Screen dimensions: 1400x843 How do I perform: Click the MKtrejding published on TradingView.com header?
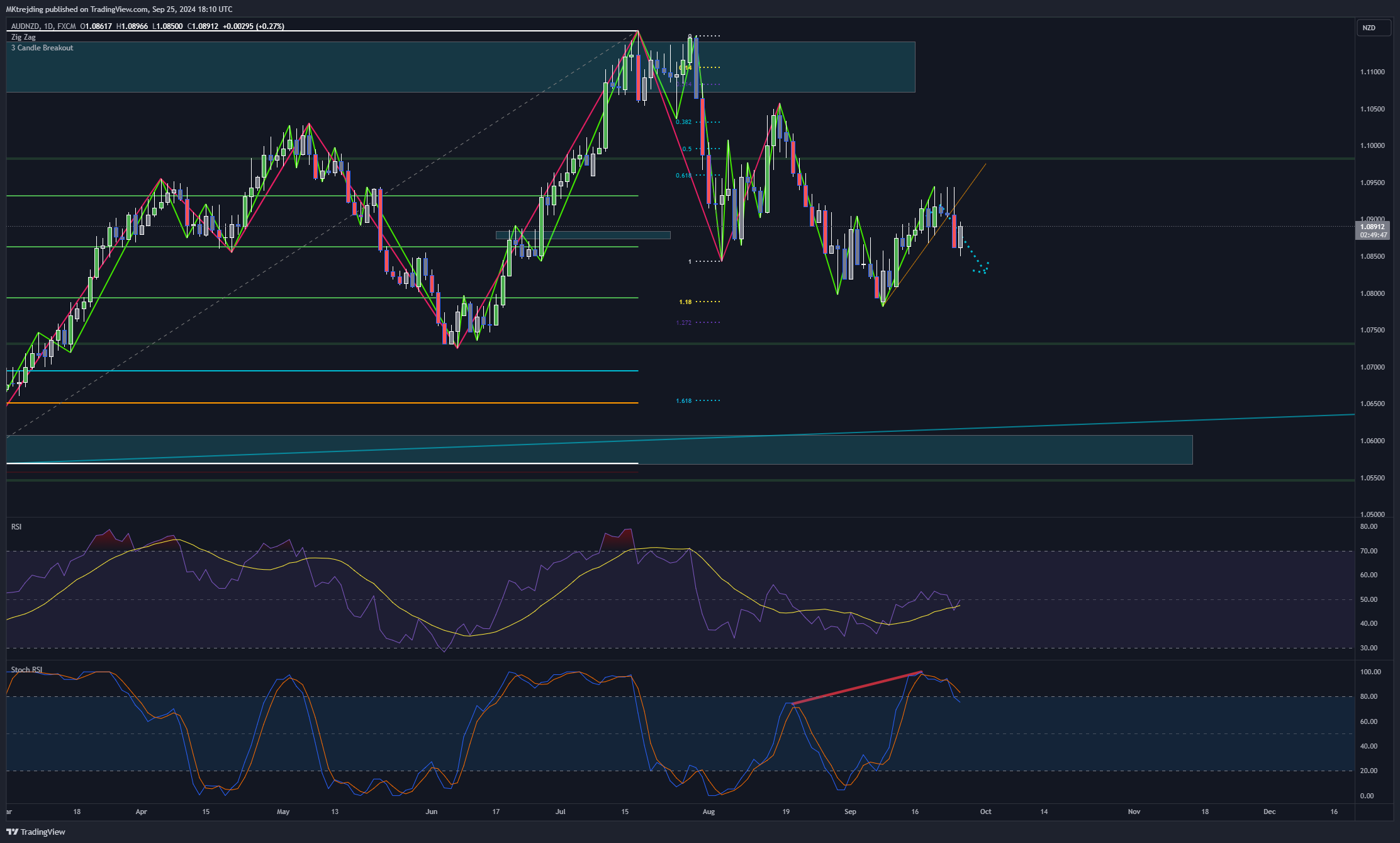pos(119,9)
